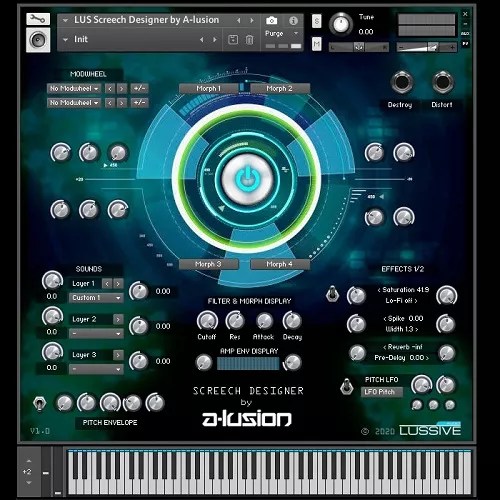Open the first No Modwheel dropdown

click(74, 89)
